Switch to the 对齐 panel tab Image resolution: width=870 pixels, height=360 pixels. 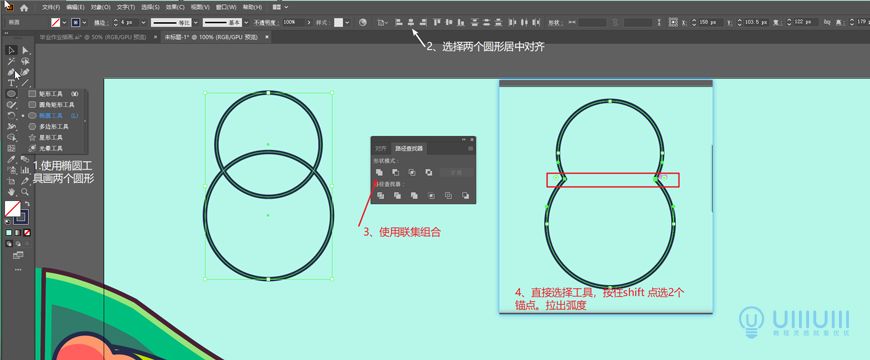point(380,148)
